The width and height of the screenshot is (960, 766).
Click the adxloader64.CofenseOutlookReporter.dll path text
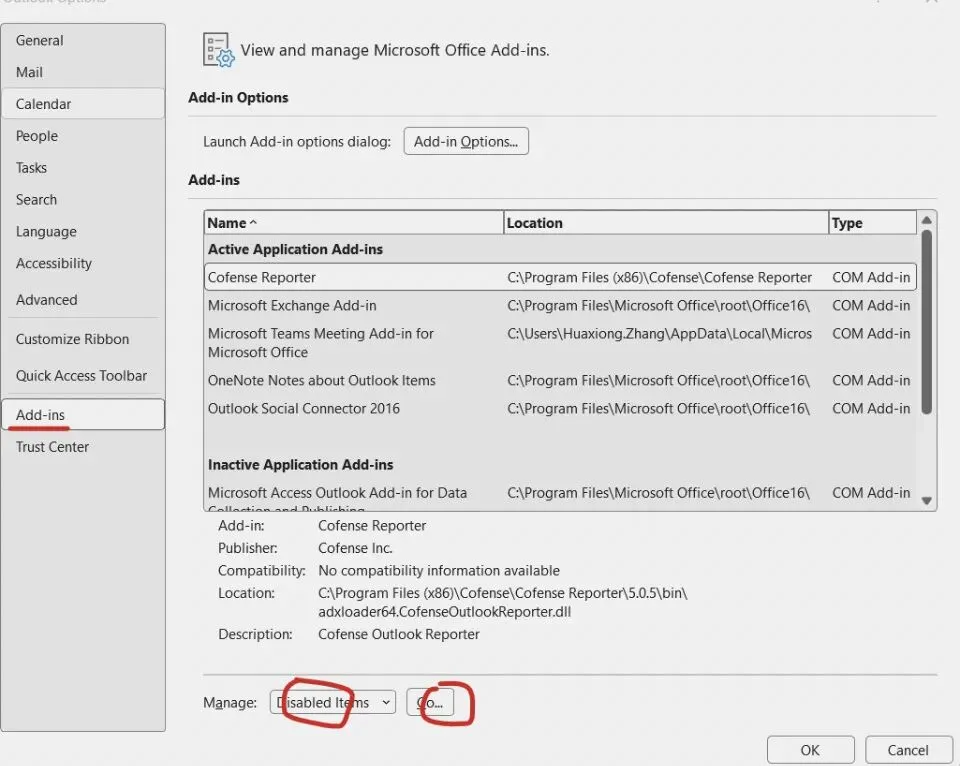(x=444, y=612)
